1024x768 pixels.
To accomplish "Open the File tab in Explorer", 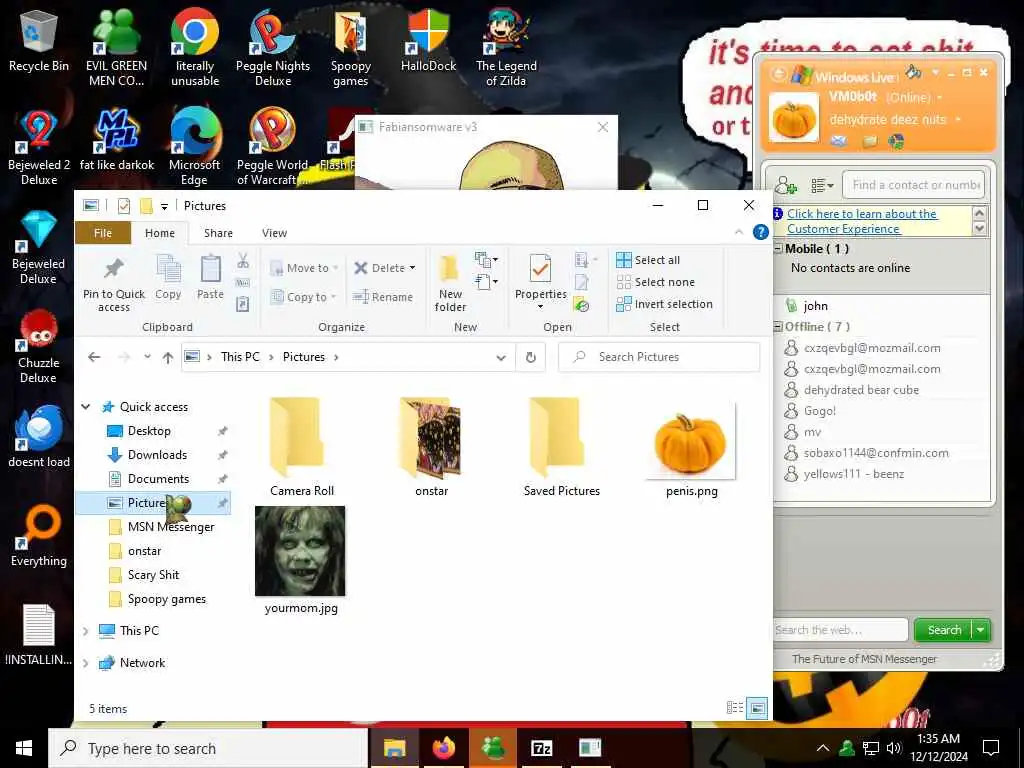I will tap(103, 233).
